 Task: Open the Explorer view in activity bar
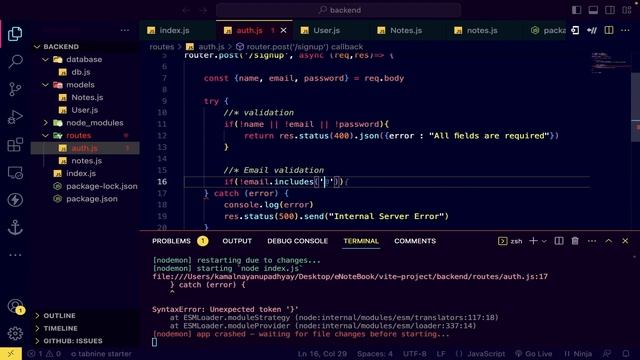[x=15, y=33]
